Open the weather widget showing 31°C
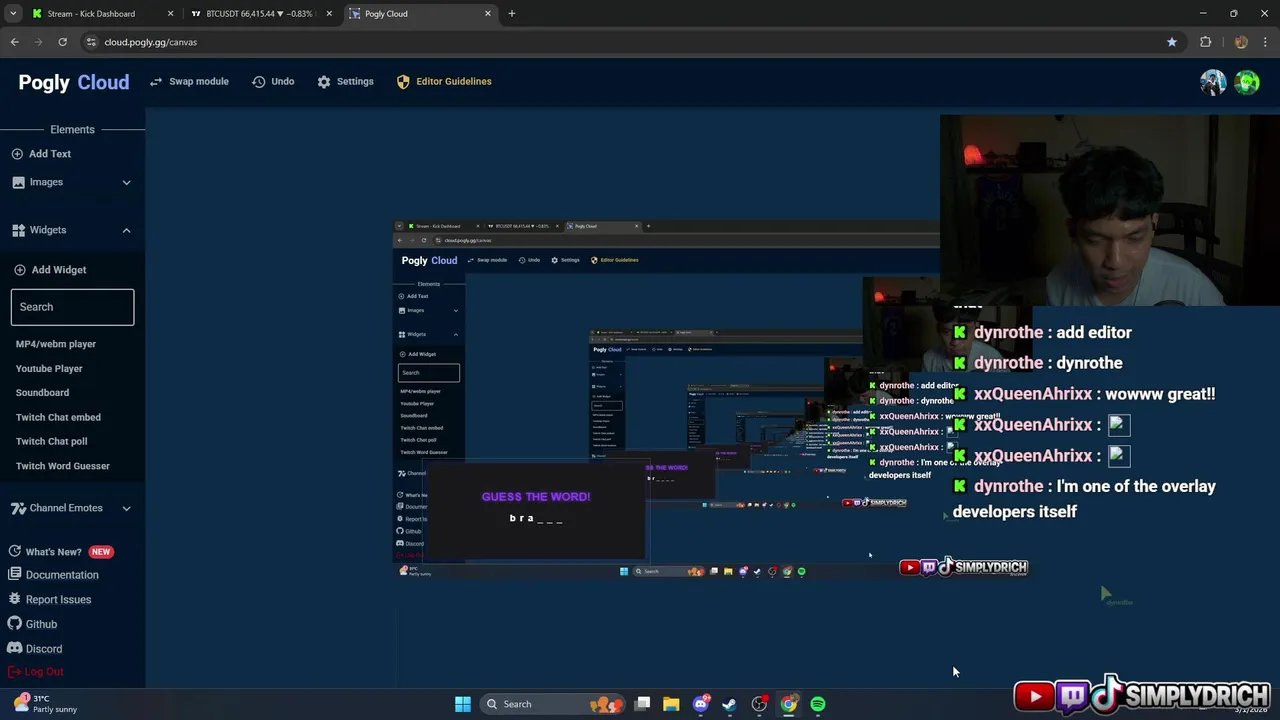The height and width of the screenshot is (720, 1280). click(x=45, y=704)
